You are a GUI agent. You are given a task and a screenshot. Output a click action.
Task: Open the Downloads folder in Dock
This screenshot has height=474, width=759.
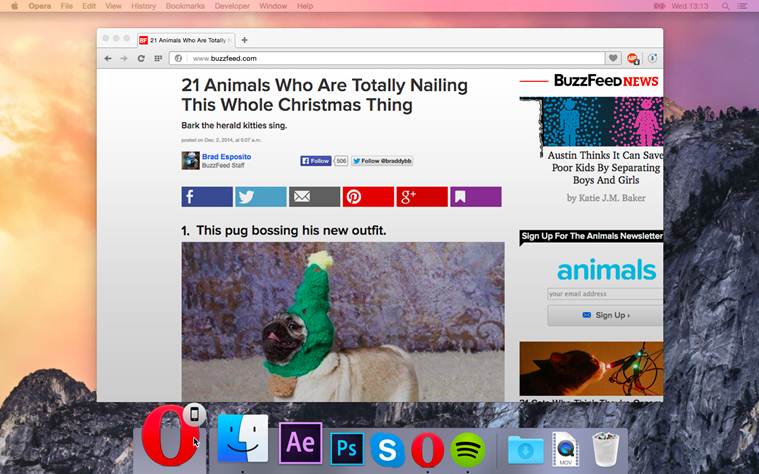(x=525, y=450)
